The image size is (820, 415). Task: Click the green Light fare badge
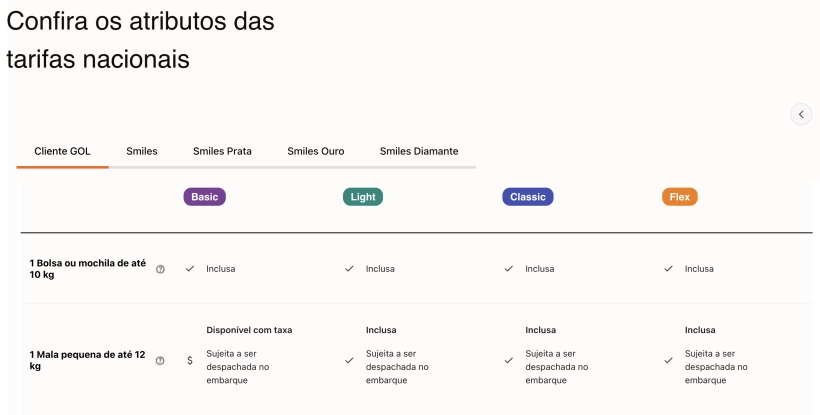click(363, 197)
